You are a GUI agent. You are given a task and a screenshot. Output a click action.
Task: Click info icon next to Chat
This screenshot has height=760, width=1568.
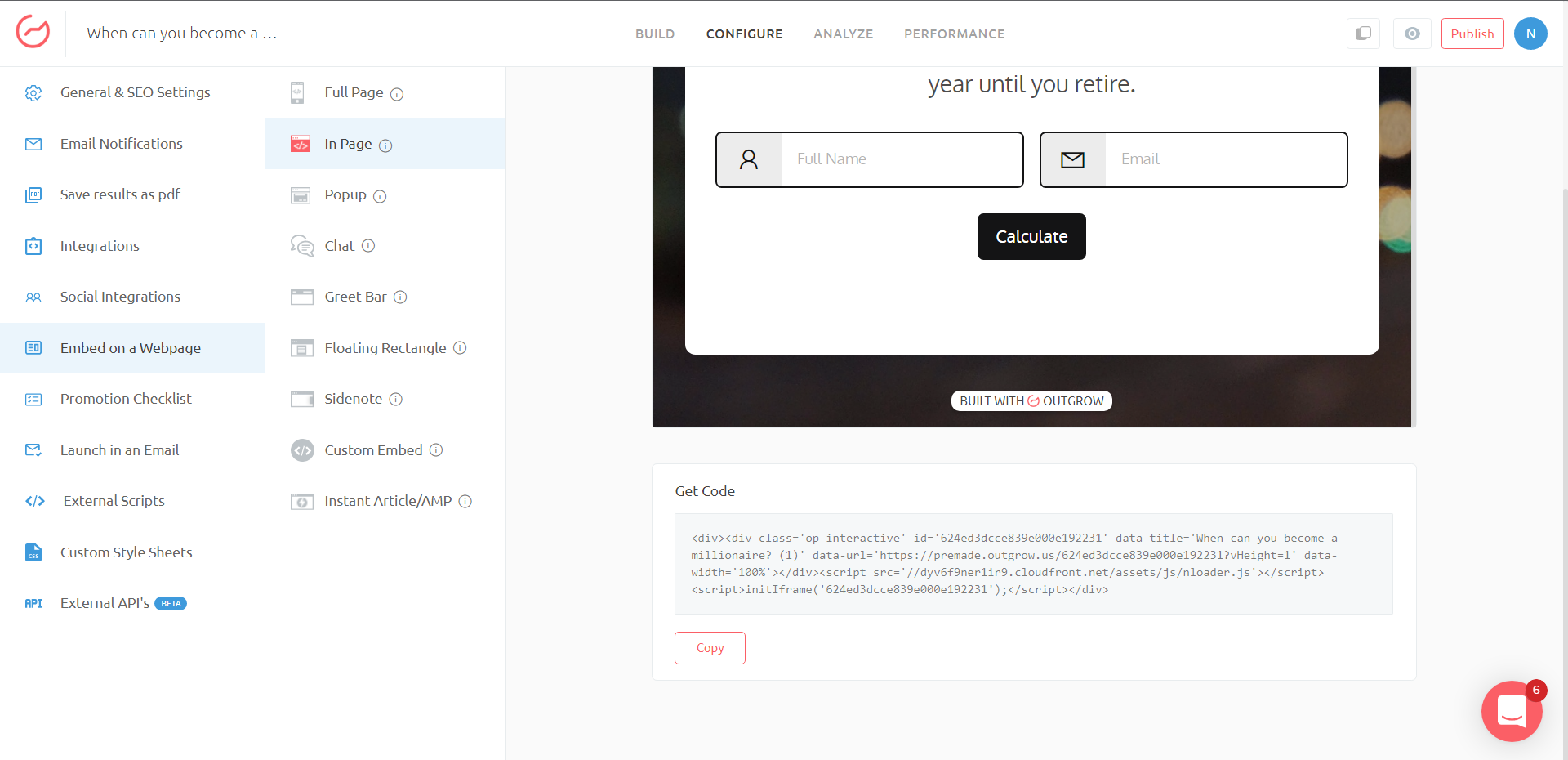[x=368, y=246]
